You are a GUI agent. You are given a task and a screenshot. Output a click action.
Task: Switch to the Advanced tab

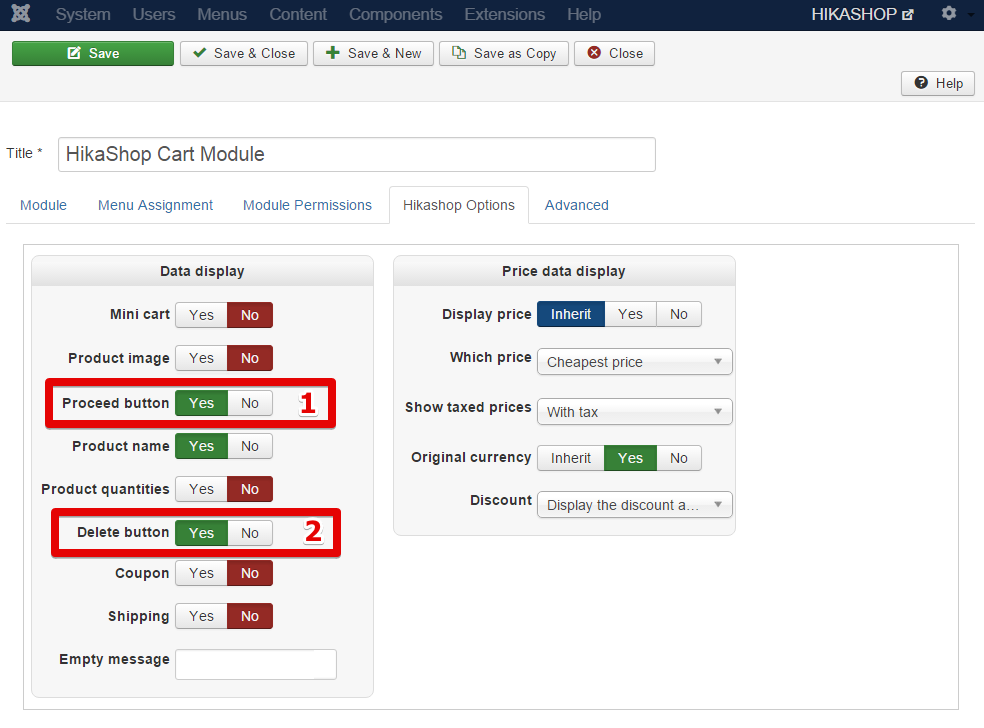tap(577, 205)
